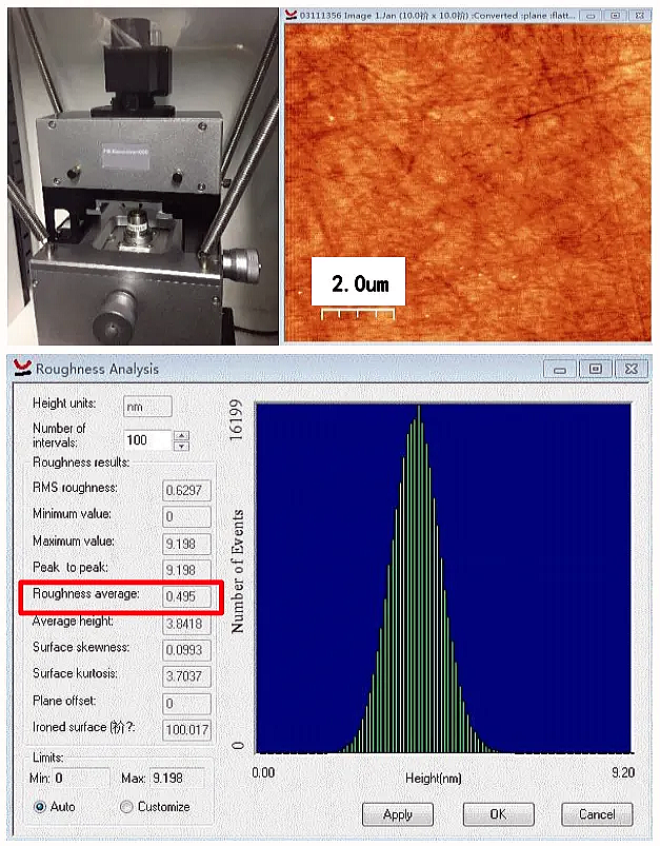The image size is (660, 846).
Task: Click the Height units field
Action: pos(147,406)
